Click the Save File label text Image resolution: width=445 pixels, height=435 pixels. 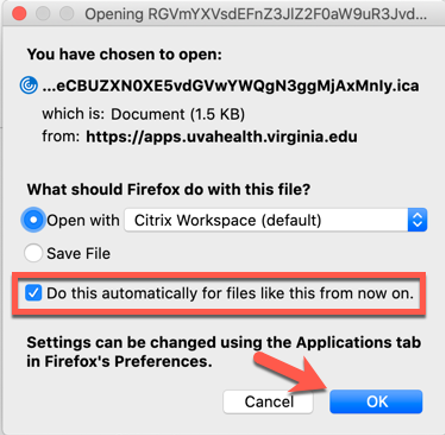point(78,253)
